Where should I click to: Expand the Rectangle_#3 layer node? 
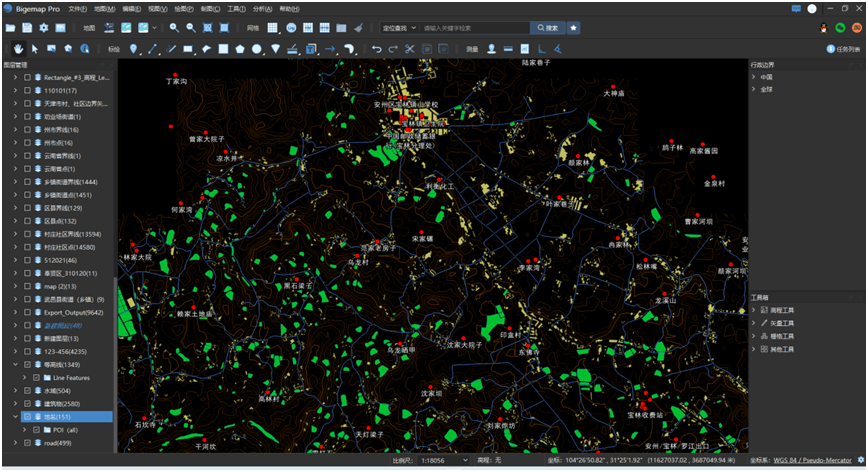(16, 77)
